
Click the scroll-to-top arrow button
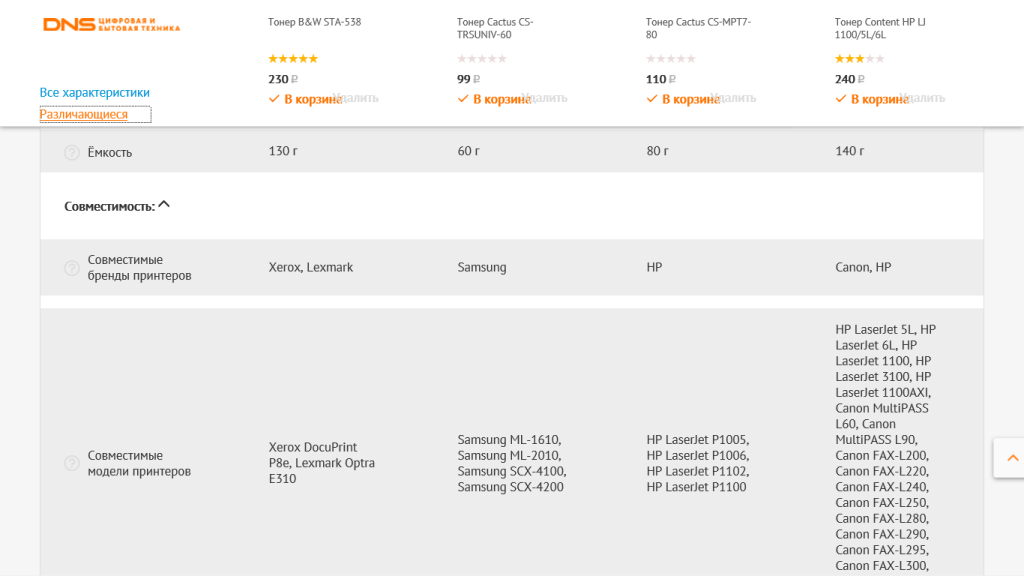pyautogui.click(x=1012, y=458)
